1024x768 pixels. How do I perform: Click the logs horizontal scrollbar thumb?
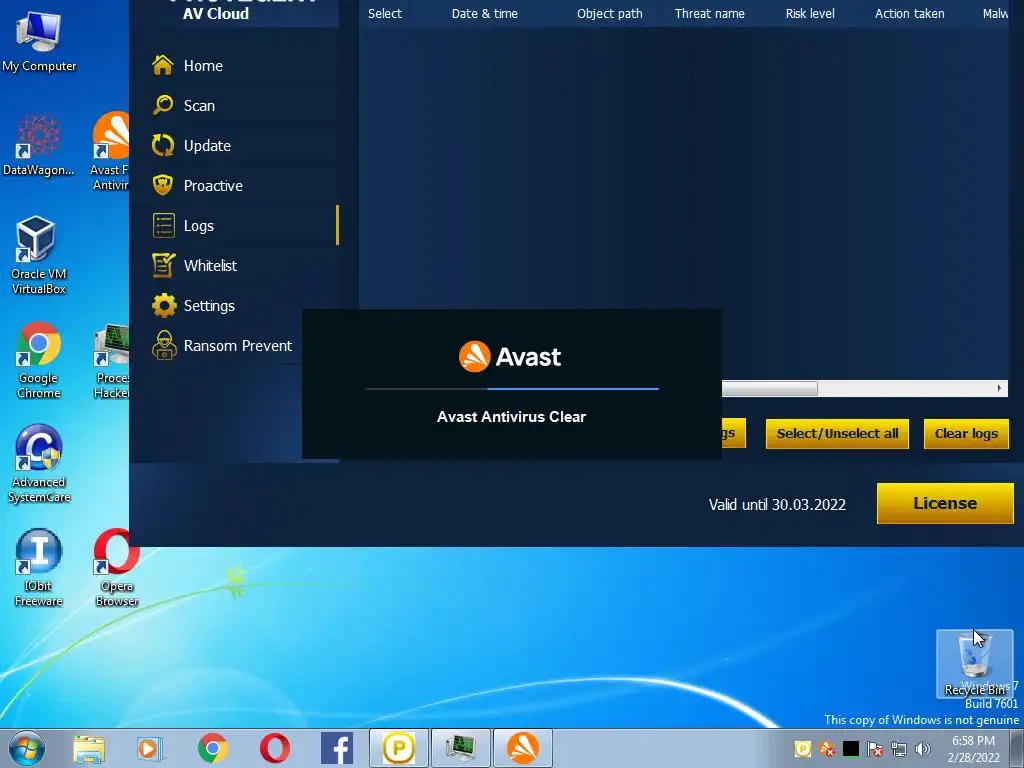(x=769, y=389)
